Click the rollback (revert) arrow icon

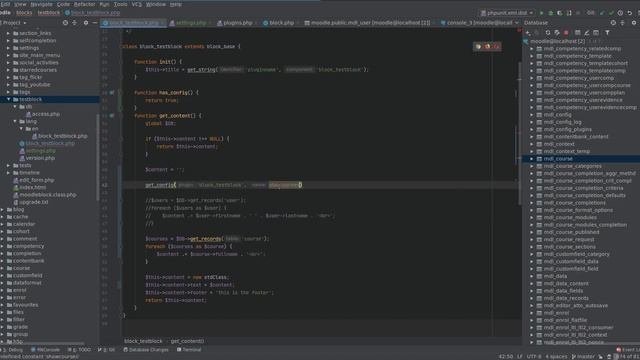pyautogui.click(x=629, y=13)
